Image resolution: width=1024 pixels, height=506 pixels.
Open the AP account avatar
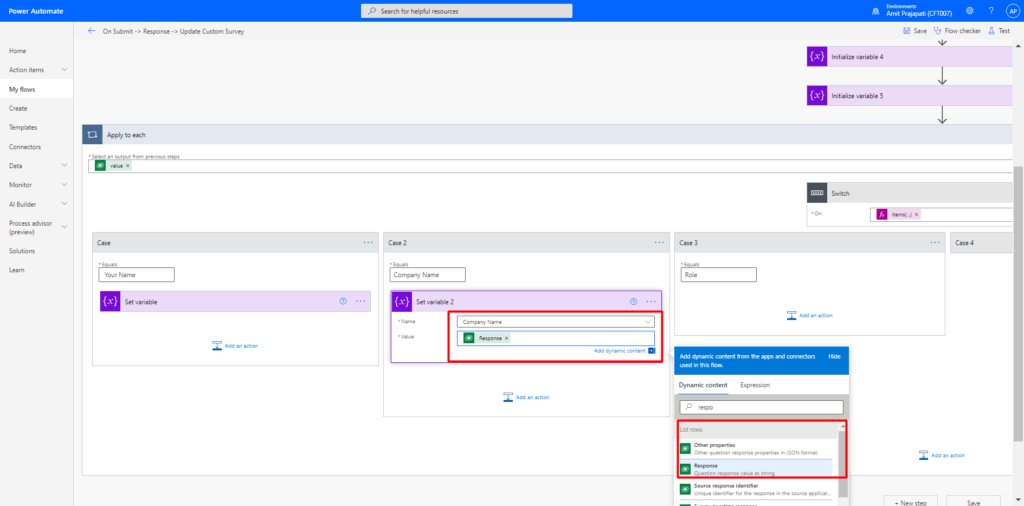(x=1012, y=10)
